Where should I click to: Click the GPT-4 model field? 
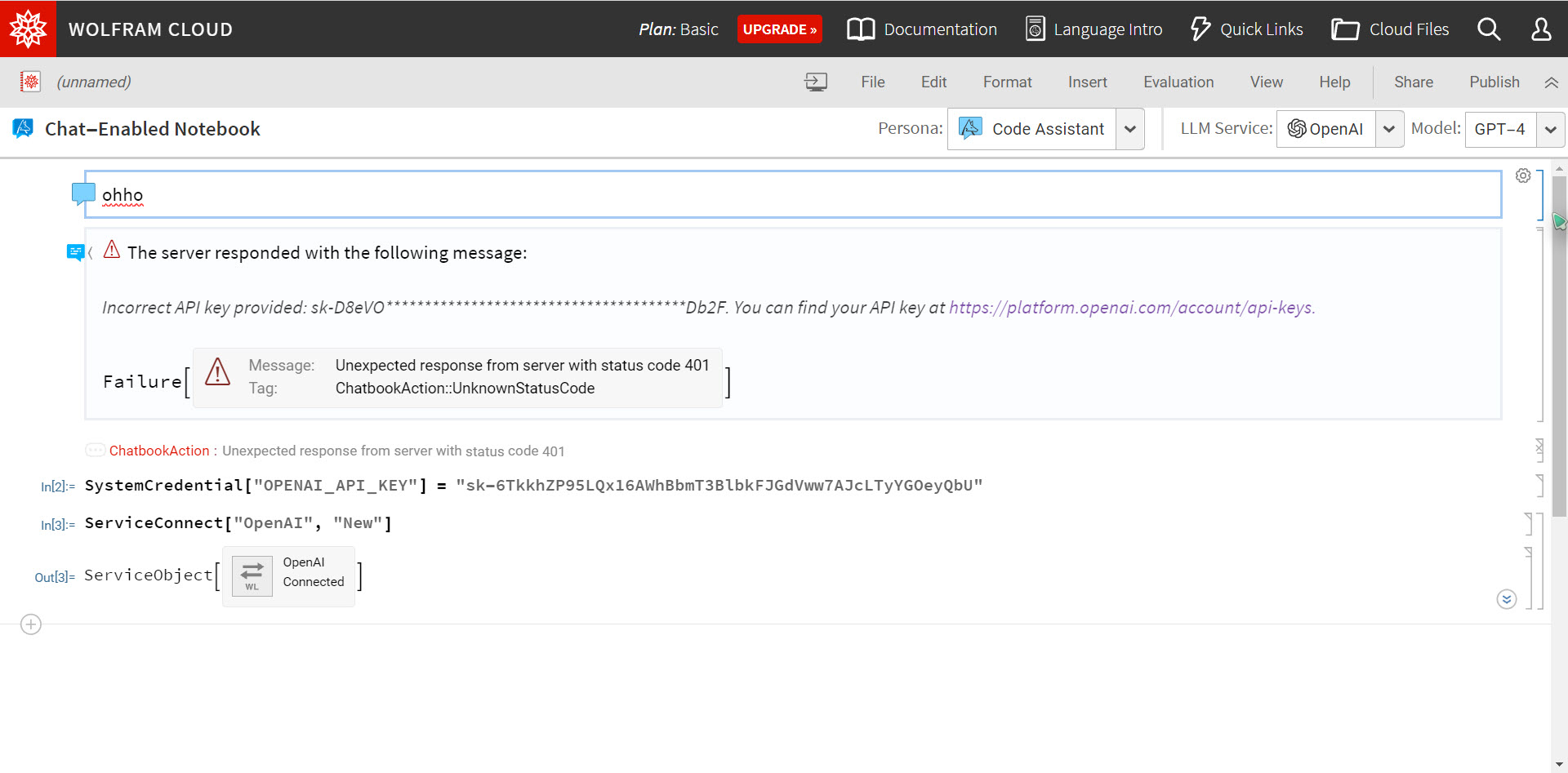coord(1501,129)
